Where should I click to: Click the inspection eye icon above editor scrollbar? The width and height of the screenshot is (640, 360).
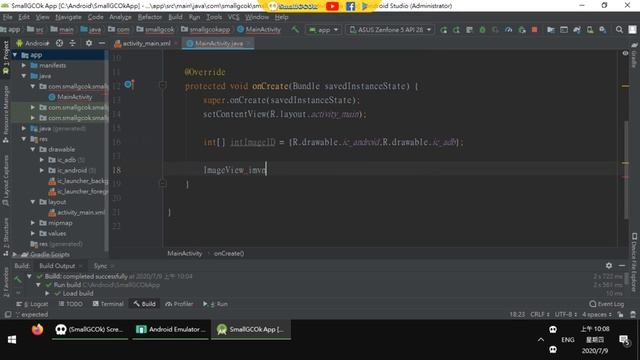pos(625,53)
